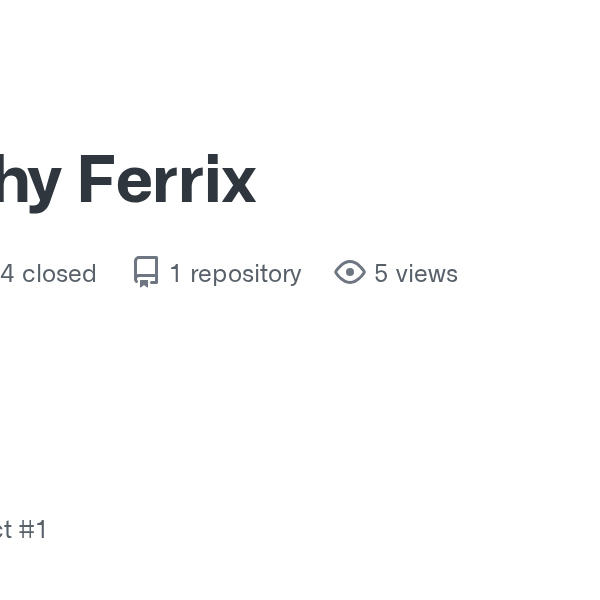
Task: Click the word views
Action: pyautogui.click(x=427, y=274)
